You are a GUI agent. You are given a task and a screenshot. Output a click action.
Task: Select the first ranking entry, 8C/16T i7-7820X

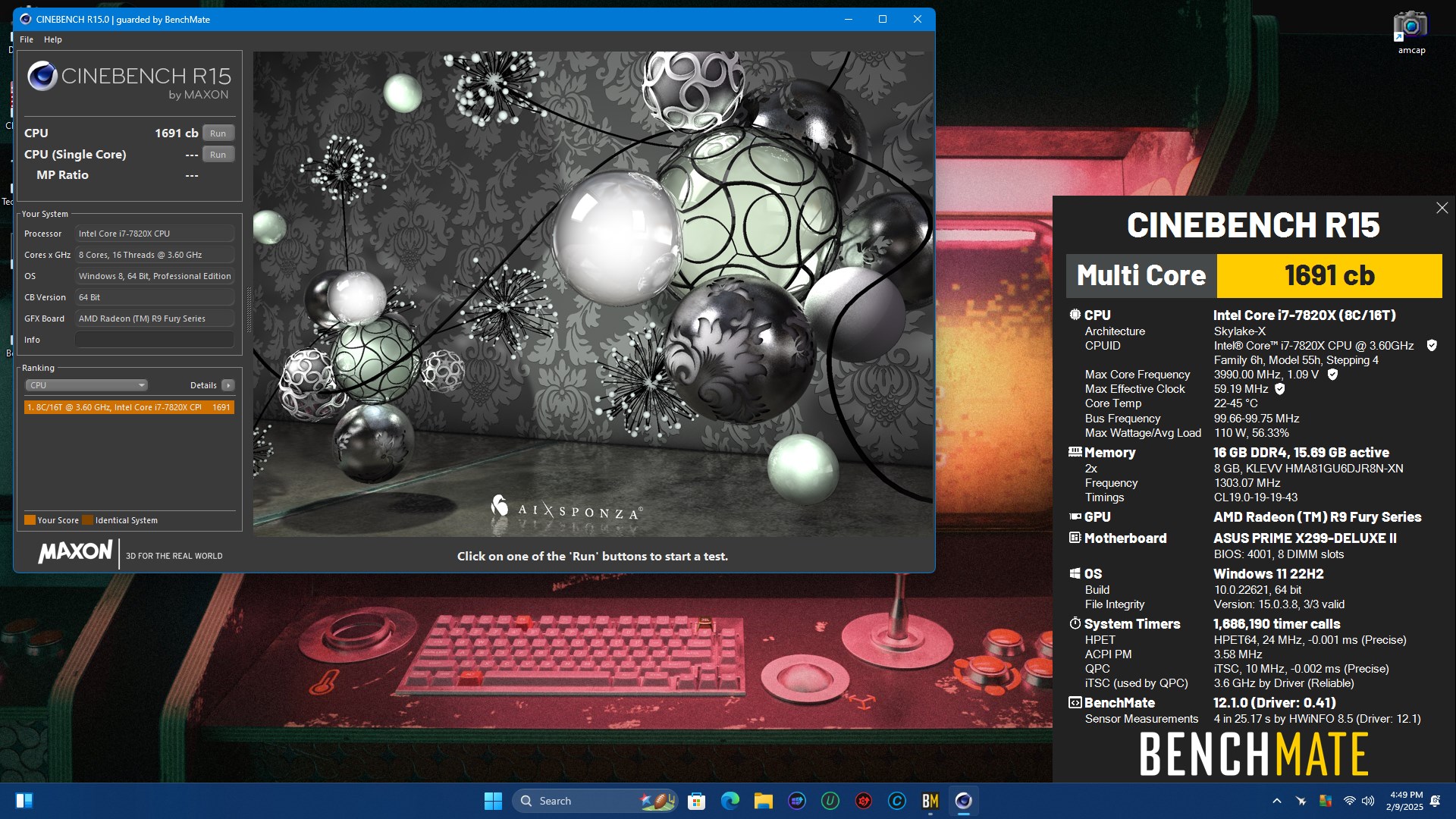(x=129, y=407)
